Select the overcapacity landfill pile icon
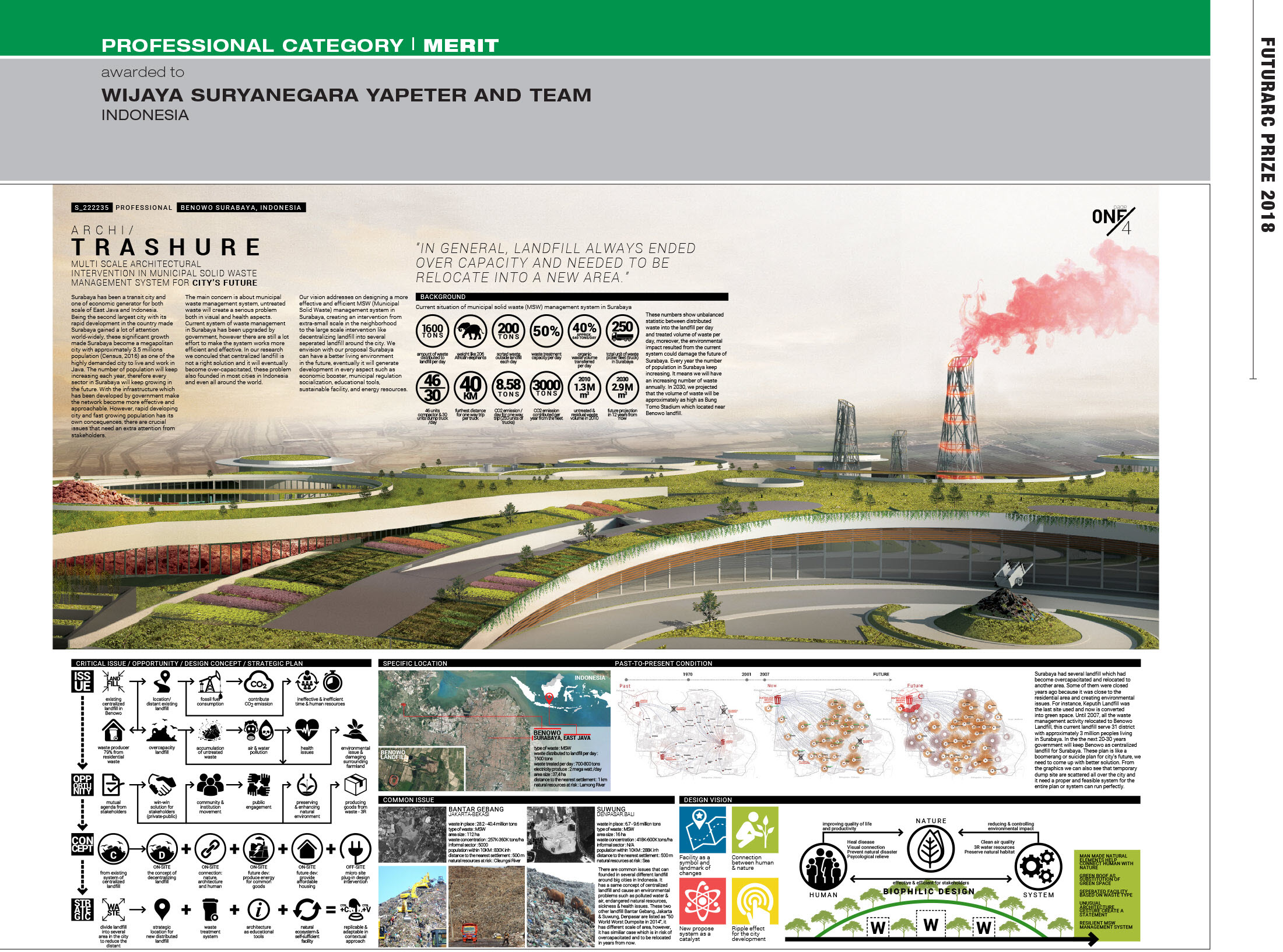 [x=162, y=731]
